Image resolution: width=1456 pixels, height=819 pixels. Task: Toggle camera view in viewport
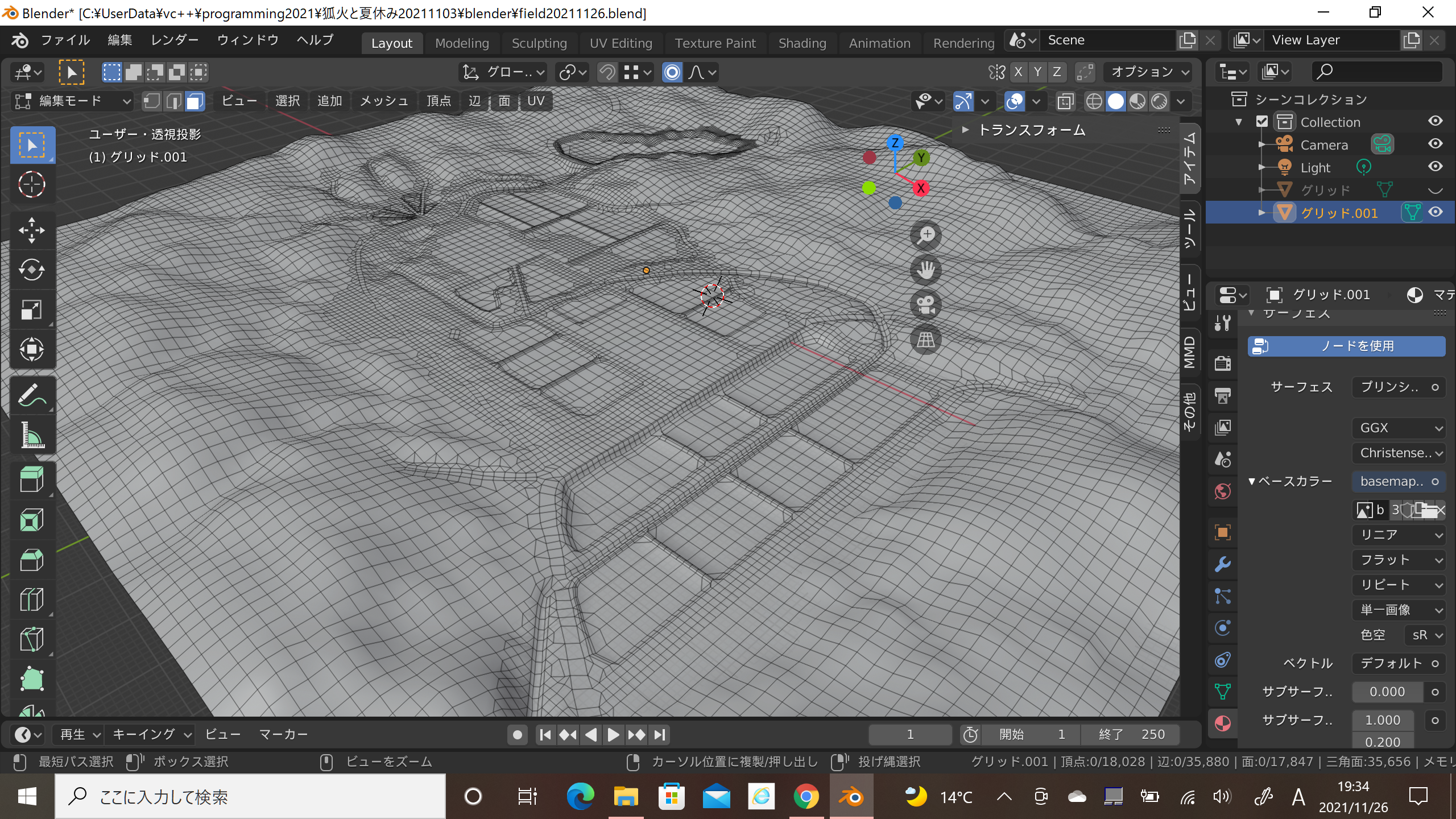click(925, 305)
